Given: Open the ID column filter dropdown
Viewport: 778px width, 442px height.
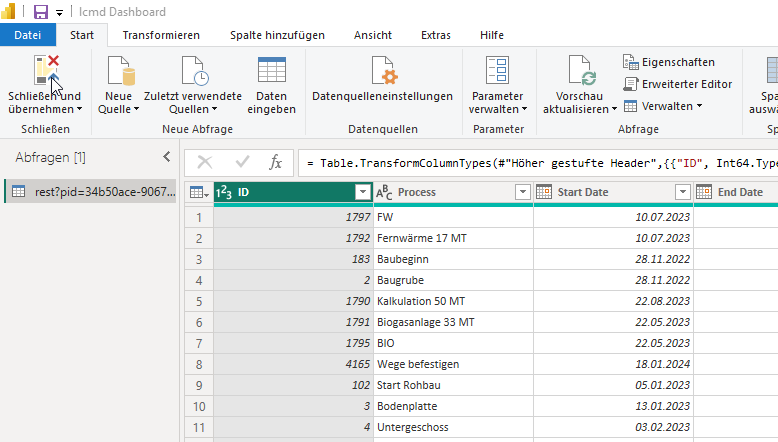Looking at the screenshot, I should pyautogui.click(x=362, y=192).
